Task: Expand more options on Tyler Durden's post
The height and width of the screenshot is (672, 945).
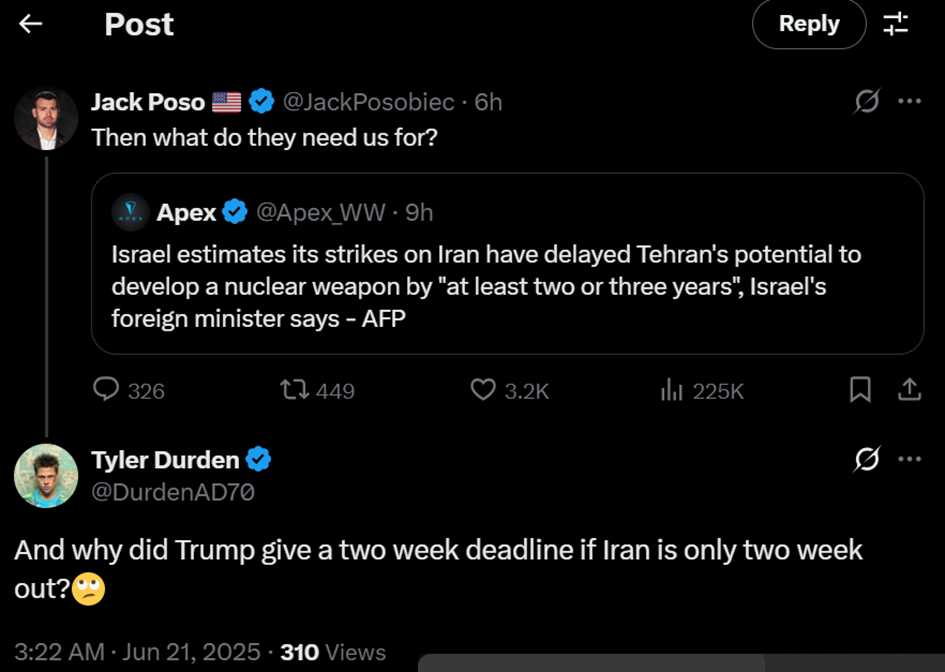Action: coord(909,459)
